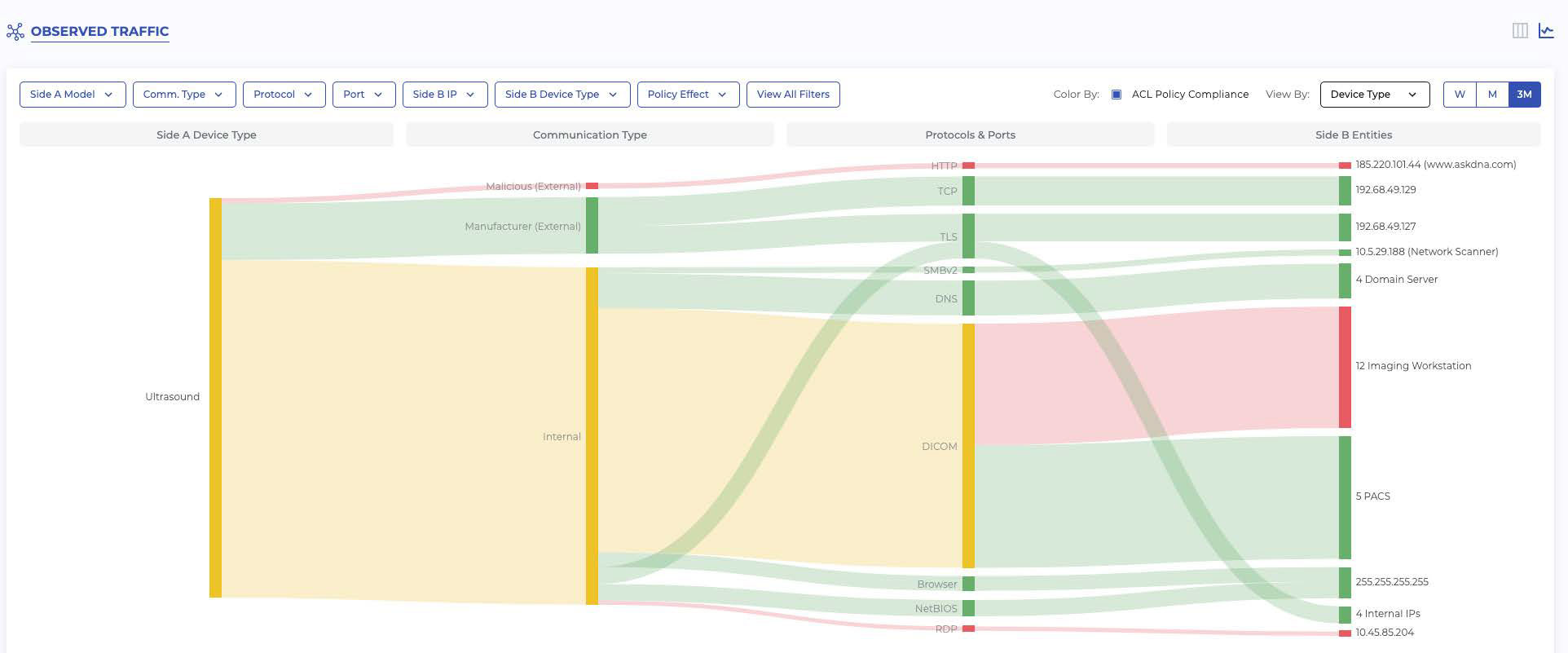
Task: Click the 255.255.255.255 entity label
Action: click(1392, 582)
